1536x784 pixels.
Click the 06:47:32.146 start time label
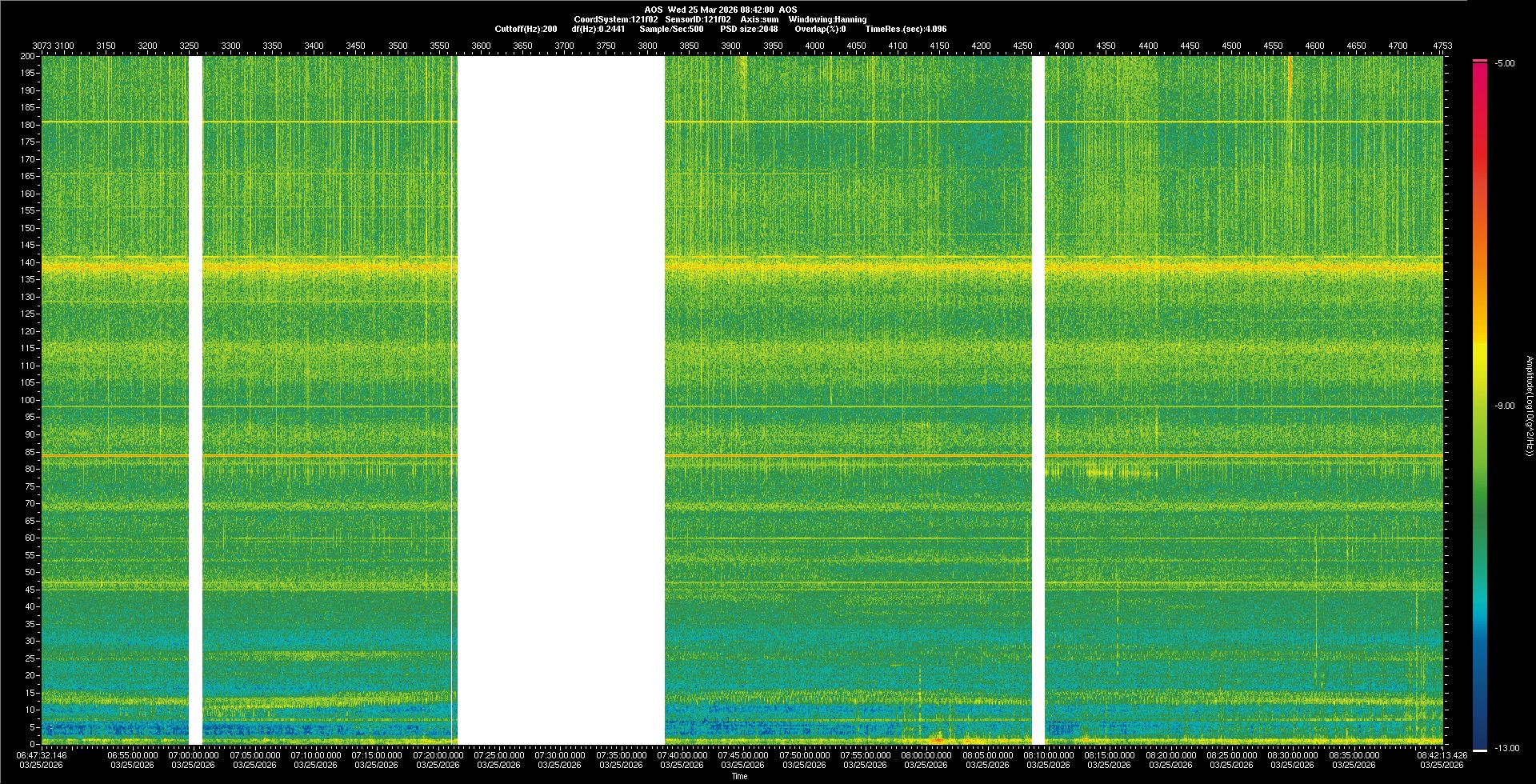(42, 754)
